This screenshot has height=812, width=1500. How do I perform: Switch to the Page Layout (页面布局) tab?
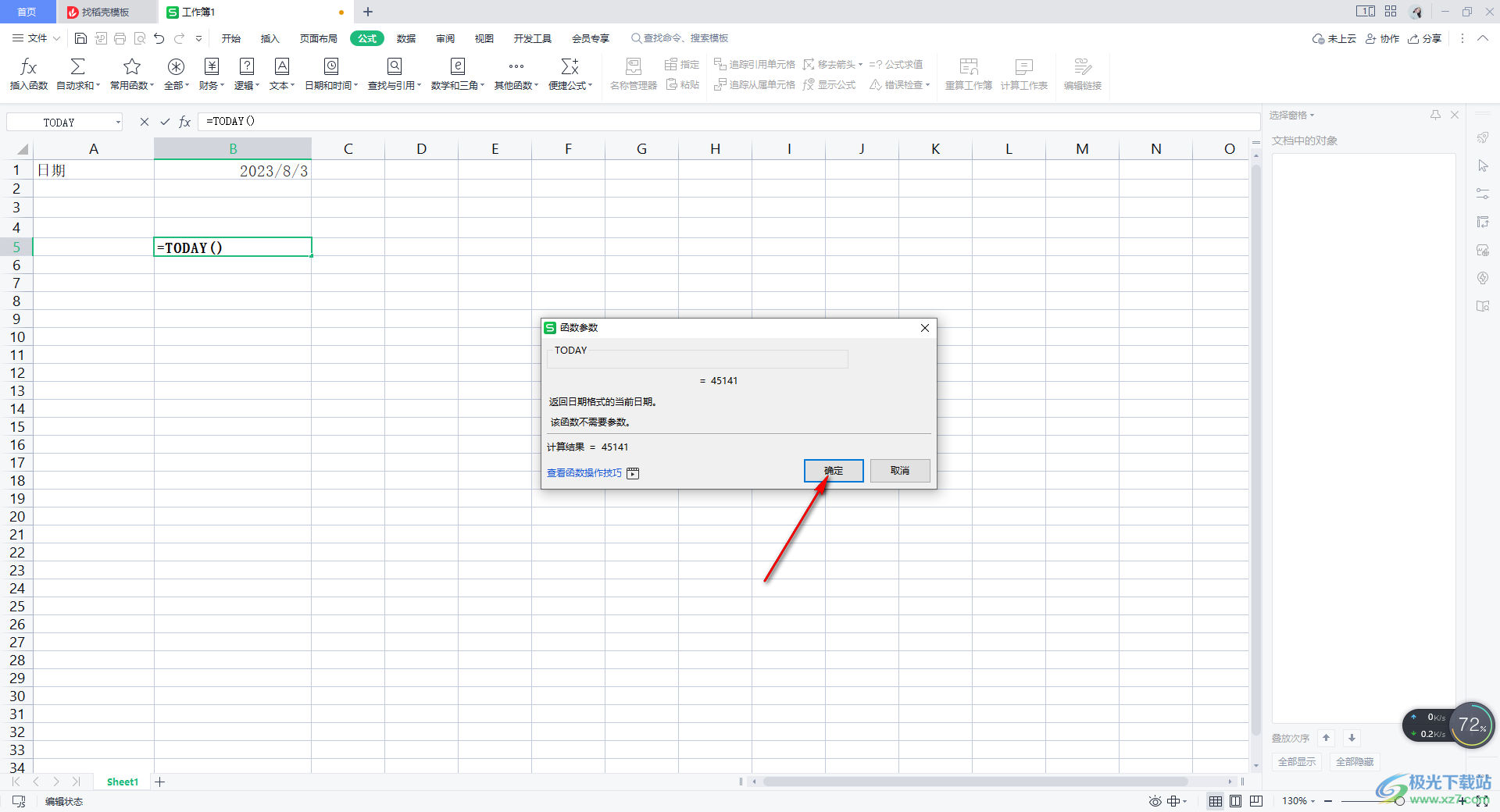[x=319, y=38]
